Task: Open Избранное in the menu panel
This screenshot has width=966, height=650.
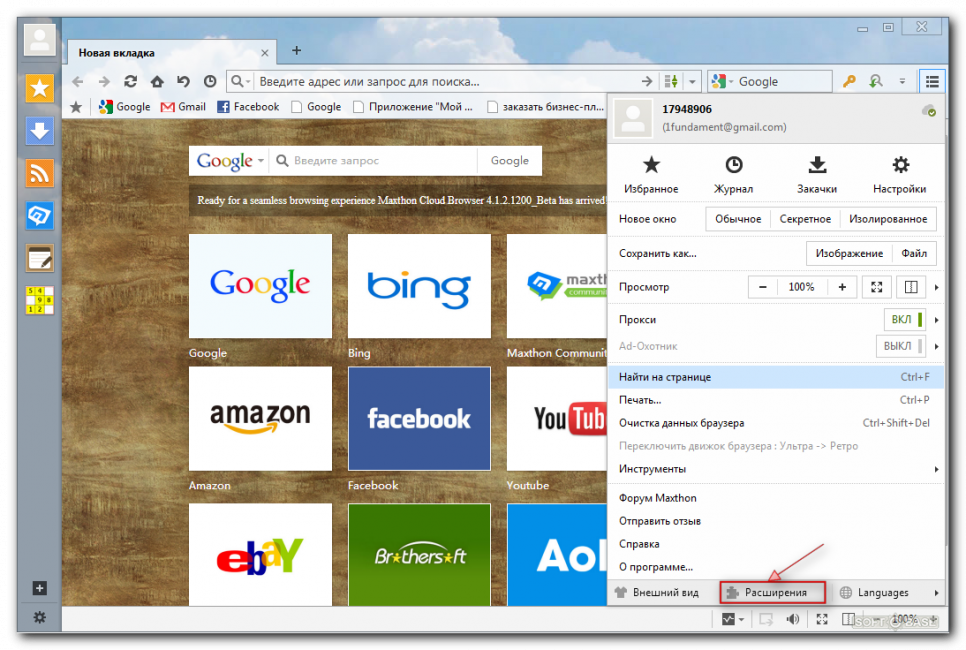Action: 651,174
